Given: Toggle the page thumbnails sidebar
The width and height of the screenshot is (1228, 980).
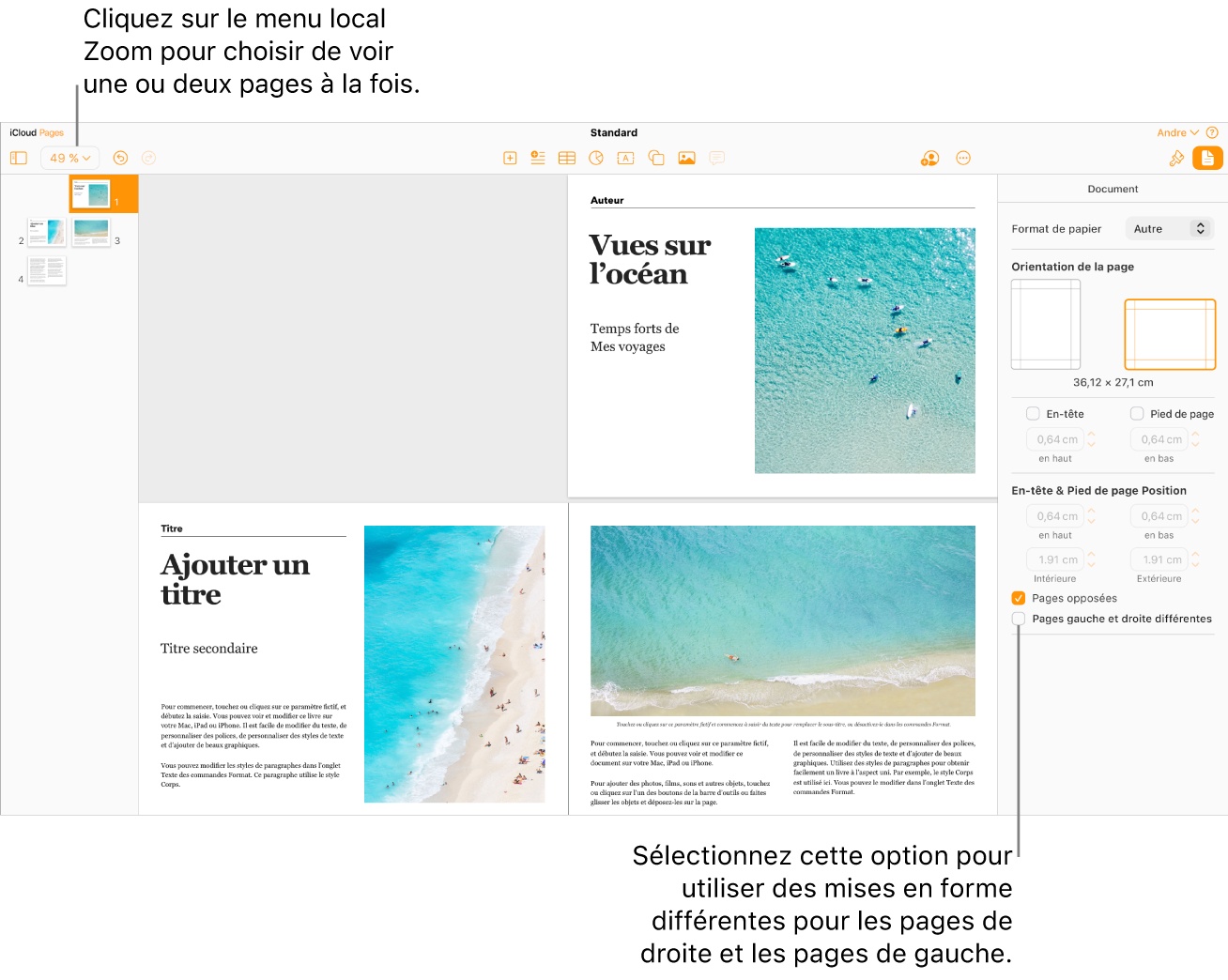Looking at the screenshot, I should click(x=19, y=158).
